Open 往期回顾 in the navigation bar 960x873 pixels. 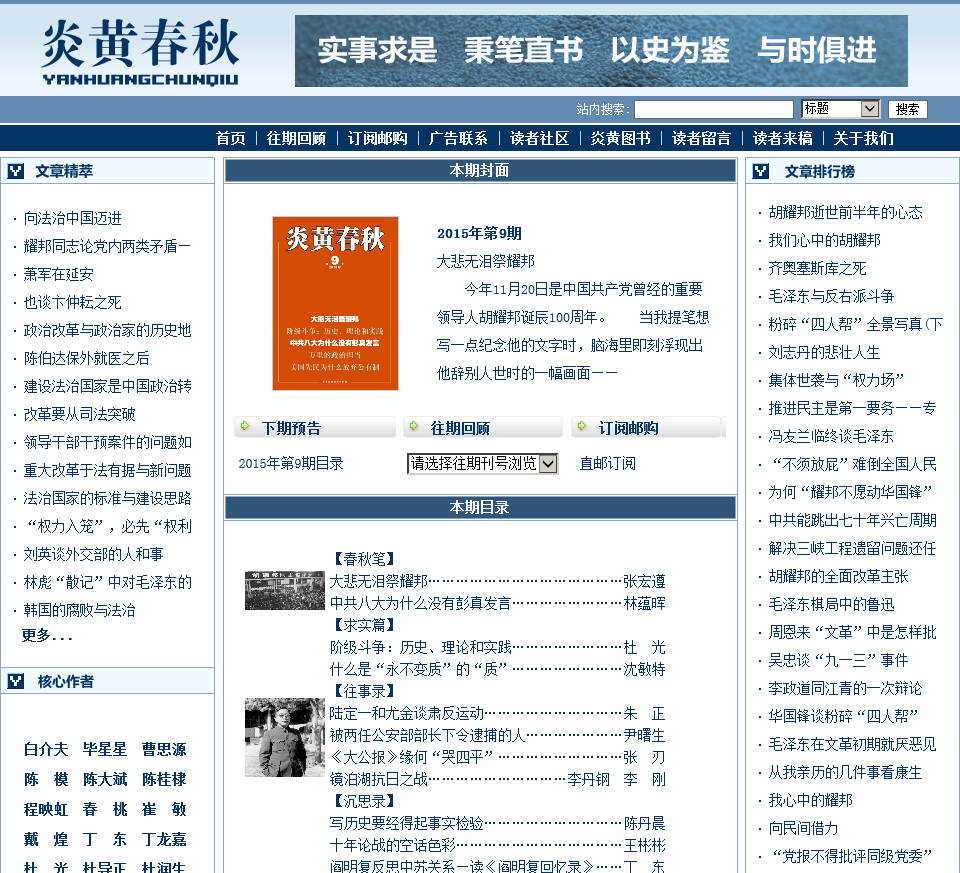coord(296,138)
